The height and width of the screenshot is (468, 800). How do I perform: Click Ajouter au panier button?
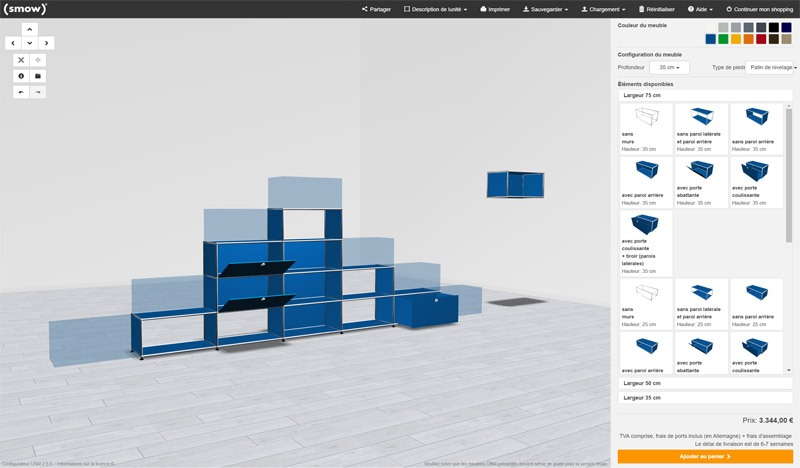(705, 456)
